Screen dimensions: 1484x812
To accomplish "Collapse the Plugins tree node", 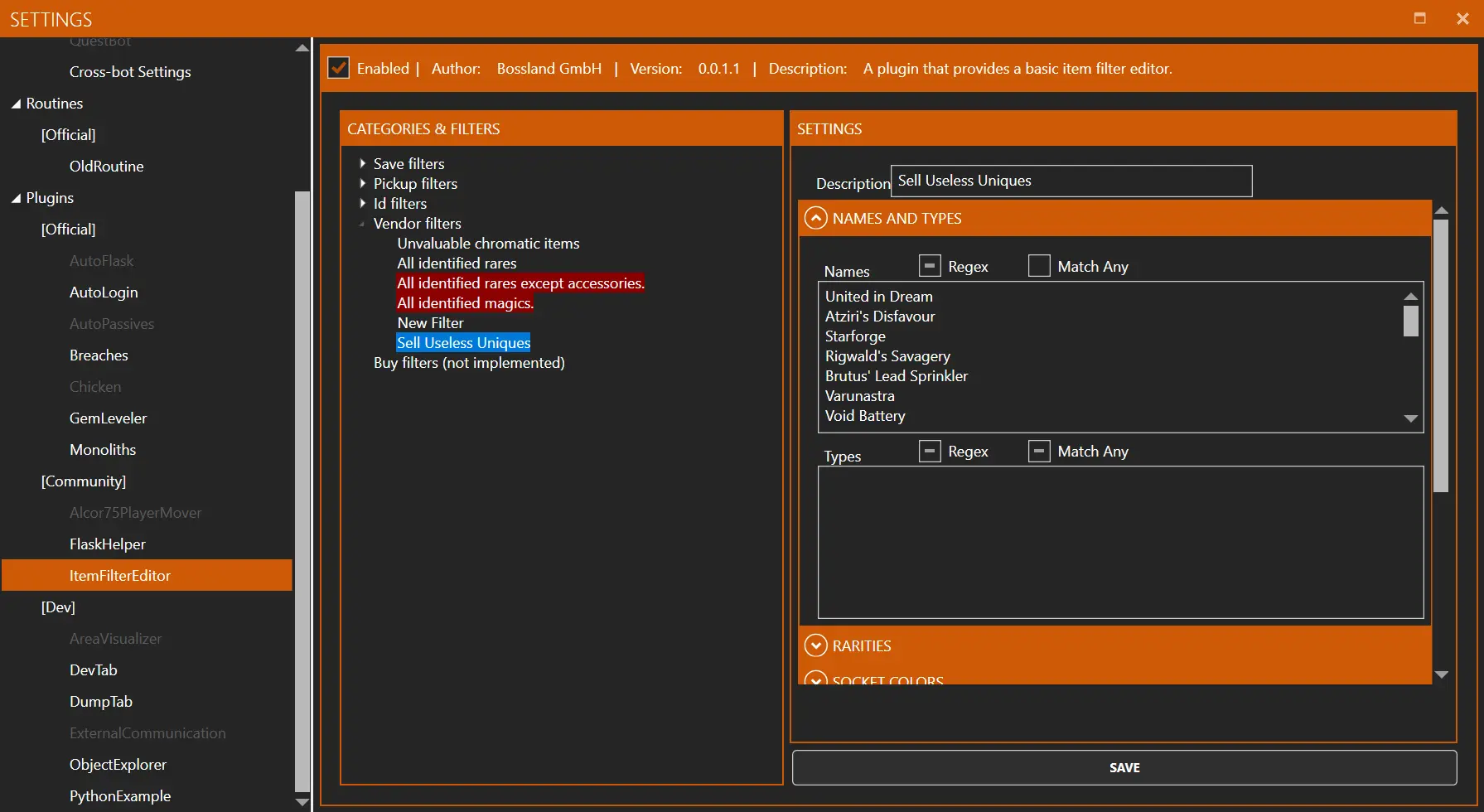I will tap(16, 198).
